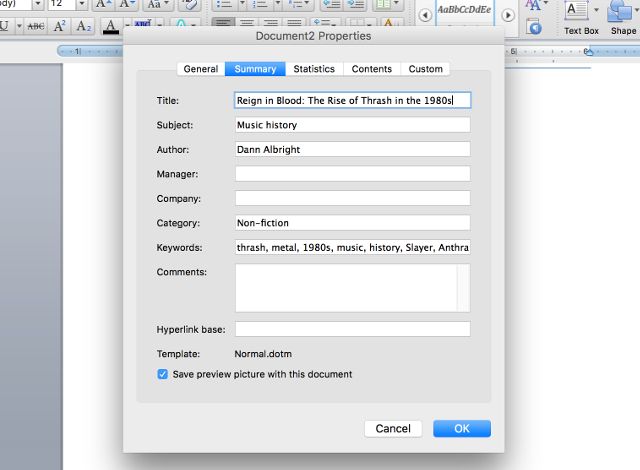Open the Statistics tab

click(314, 69)
